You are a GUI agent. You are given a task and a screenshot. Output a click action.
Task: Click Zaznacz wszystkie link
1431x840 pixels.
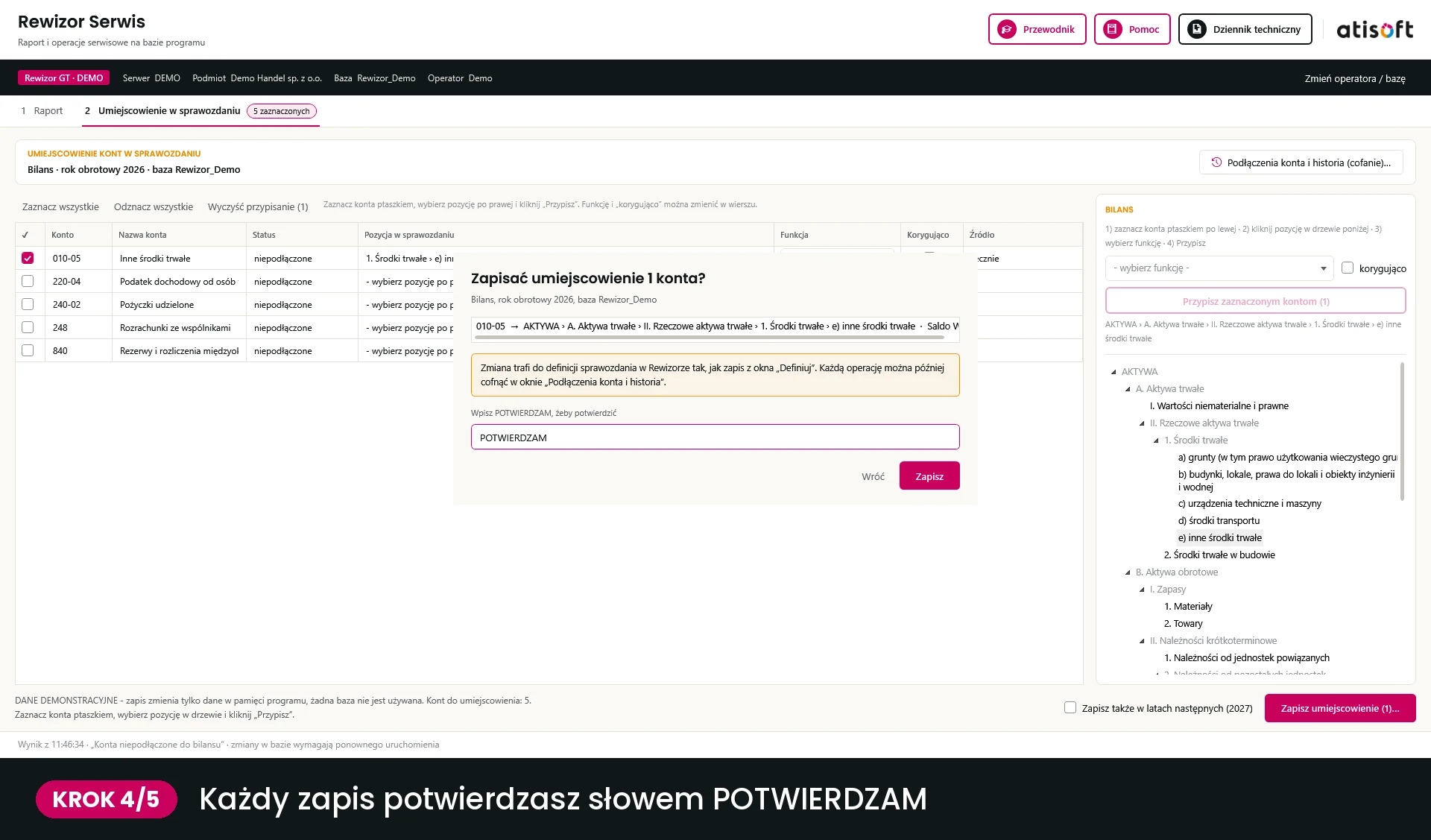point(60,206)
